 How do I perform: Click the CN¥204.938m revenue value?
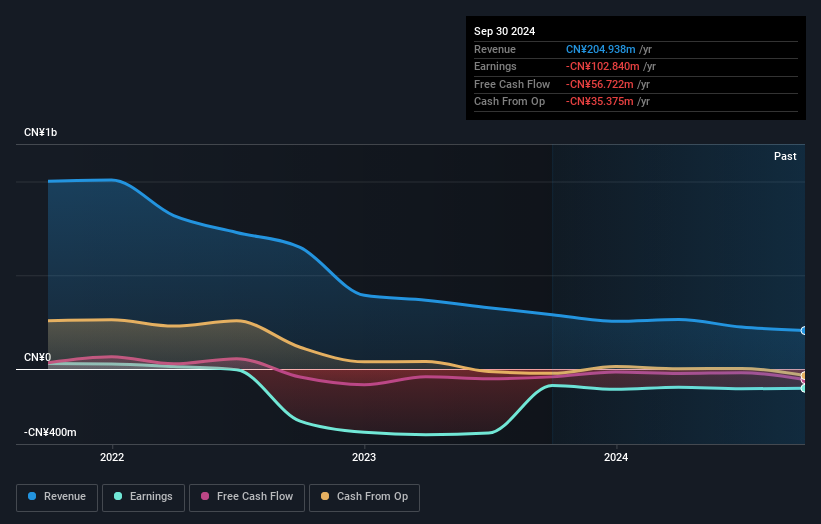(601, 49)
